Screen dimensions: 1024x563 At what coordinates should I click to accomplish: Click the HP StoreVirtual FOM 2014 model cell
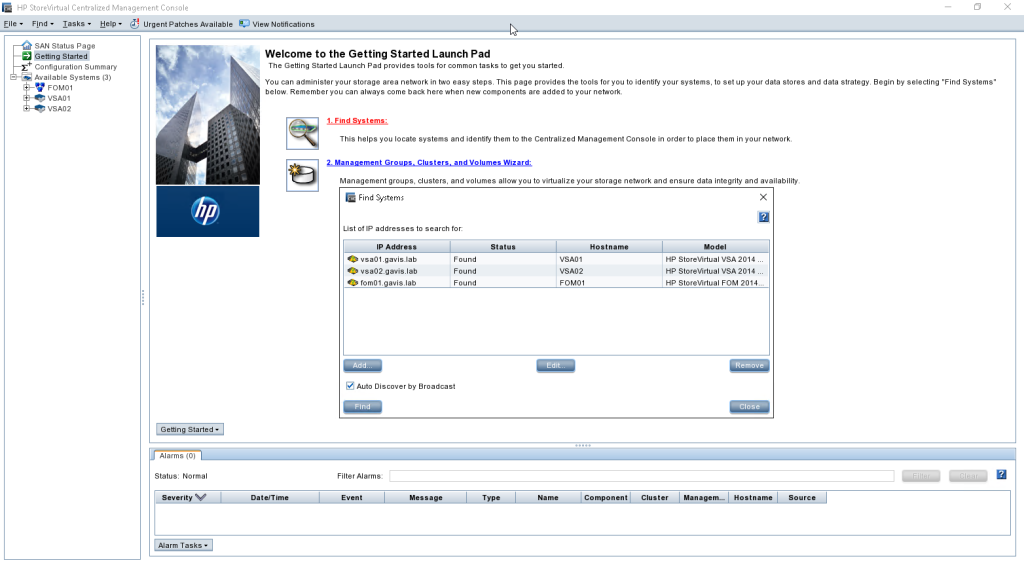(x=715, y=283)
